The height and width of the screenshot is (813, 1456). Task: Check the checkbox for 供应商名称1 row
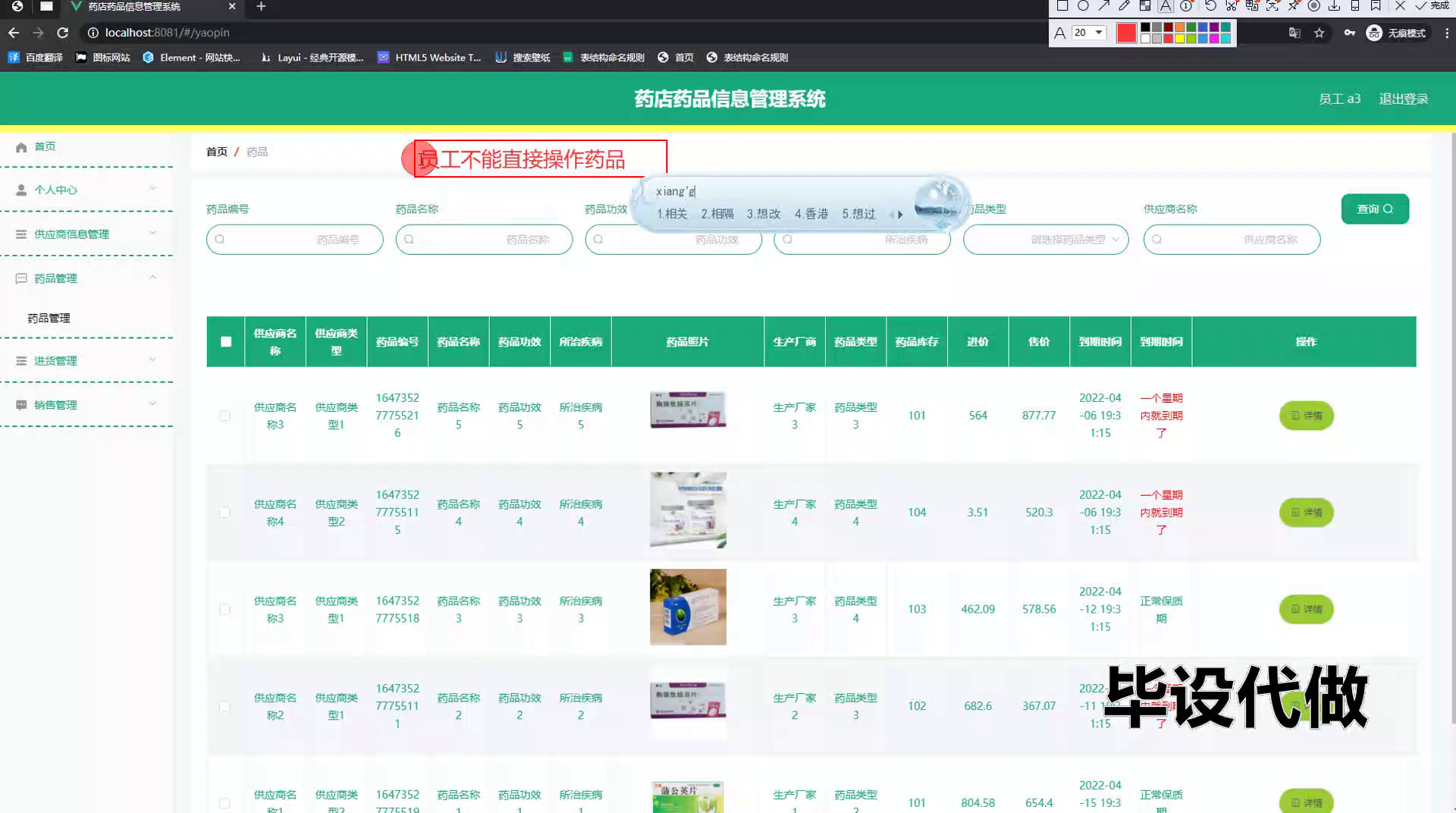click(224, 802)
